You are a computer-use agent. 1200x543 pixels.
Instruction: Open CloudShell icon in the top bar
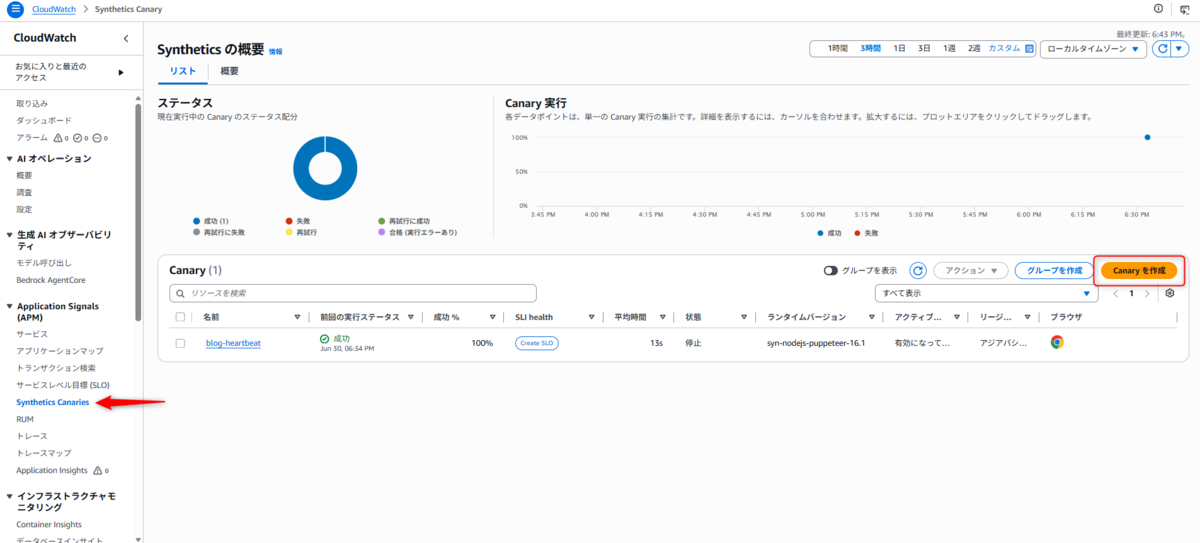(x=1184, y=9)
